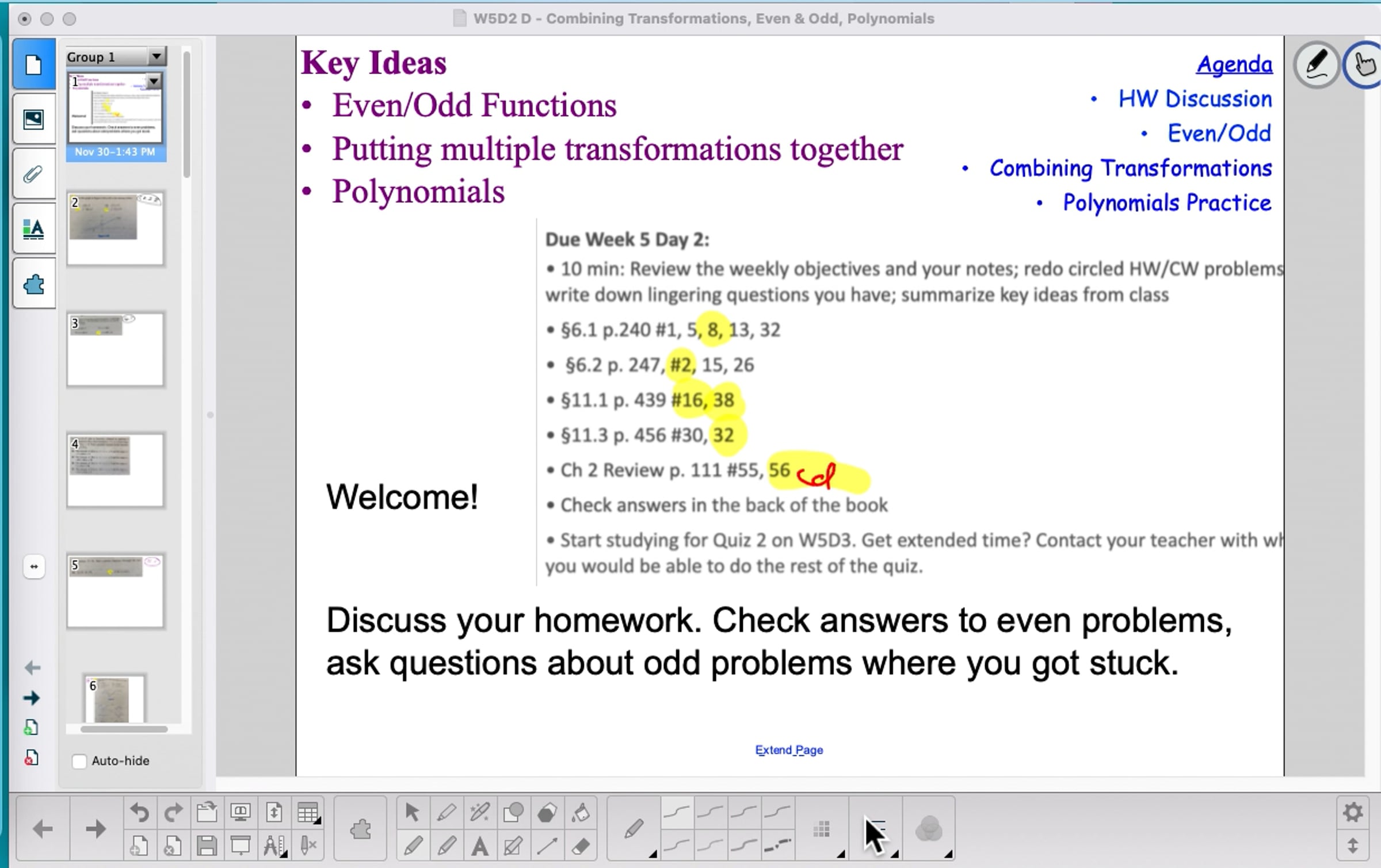Toggle sidebar position with double-arrow button
This screenshot has height=868, width=1381.
tap(34, 567)
